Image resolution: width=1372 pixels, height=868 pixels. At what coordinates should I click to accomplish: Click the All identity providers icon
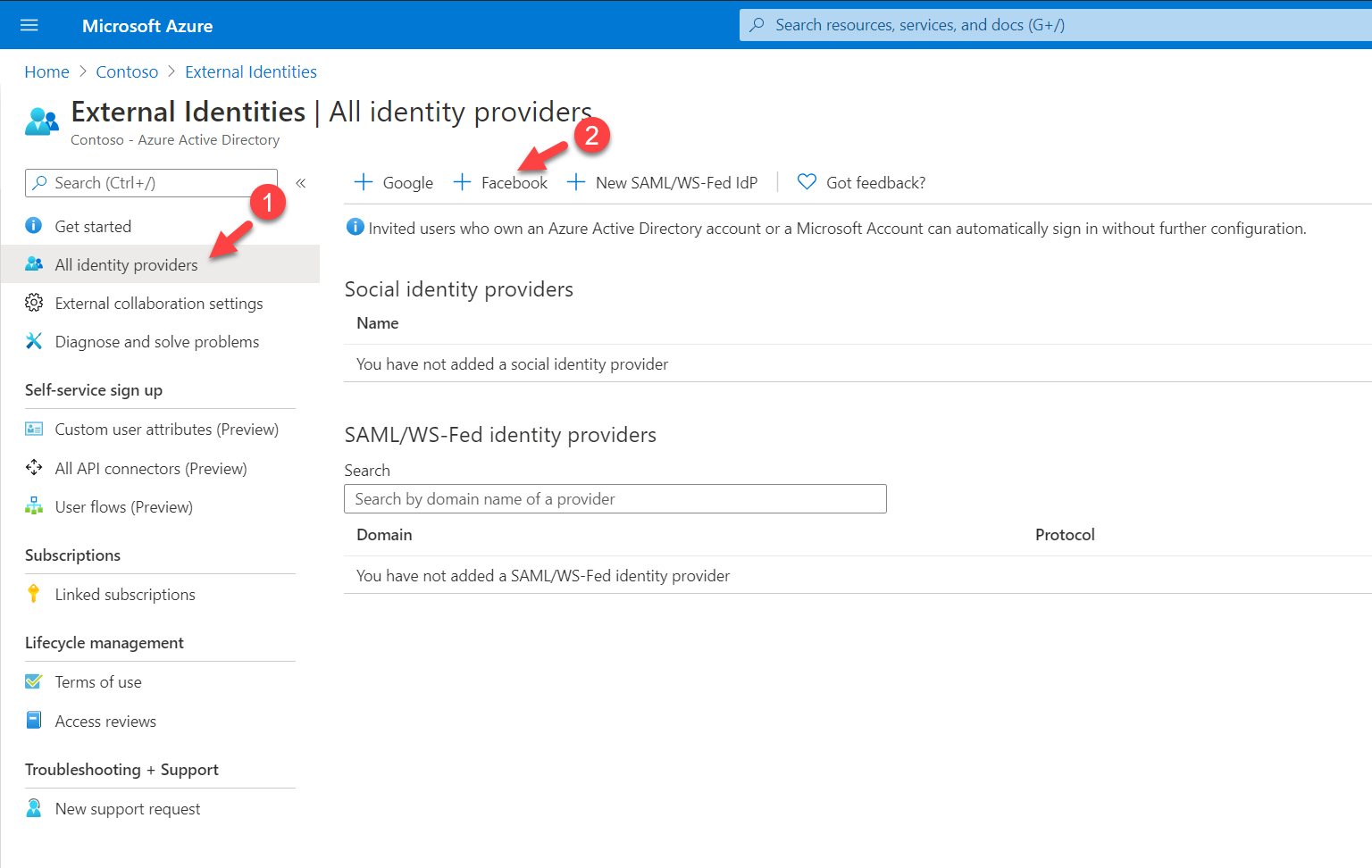click(34, 264)
